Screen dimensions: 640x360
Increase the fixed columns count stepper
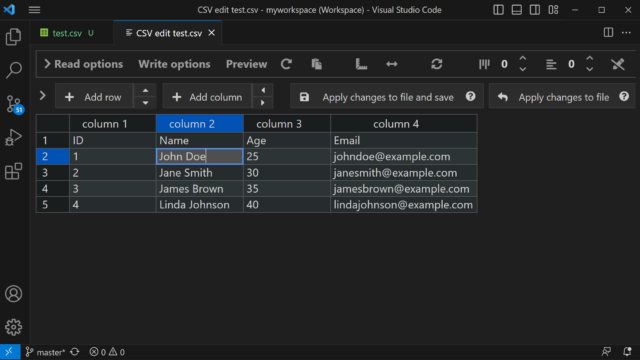click(522, 59)
